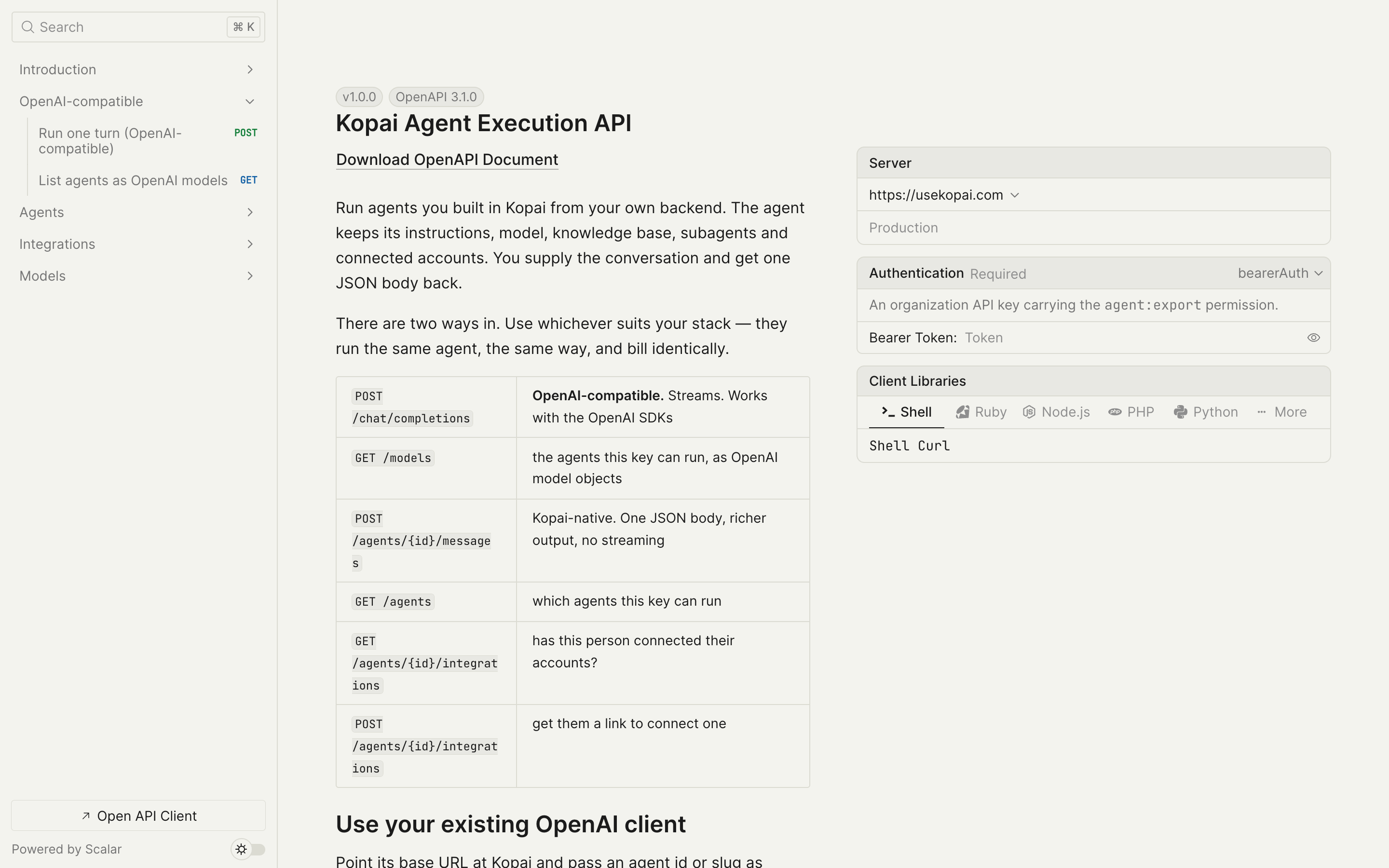This screenshot has width=1389, height=868.
Task: Click the POST /chat/completions table cell
Action: click(x=426, y=407)
